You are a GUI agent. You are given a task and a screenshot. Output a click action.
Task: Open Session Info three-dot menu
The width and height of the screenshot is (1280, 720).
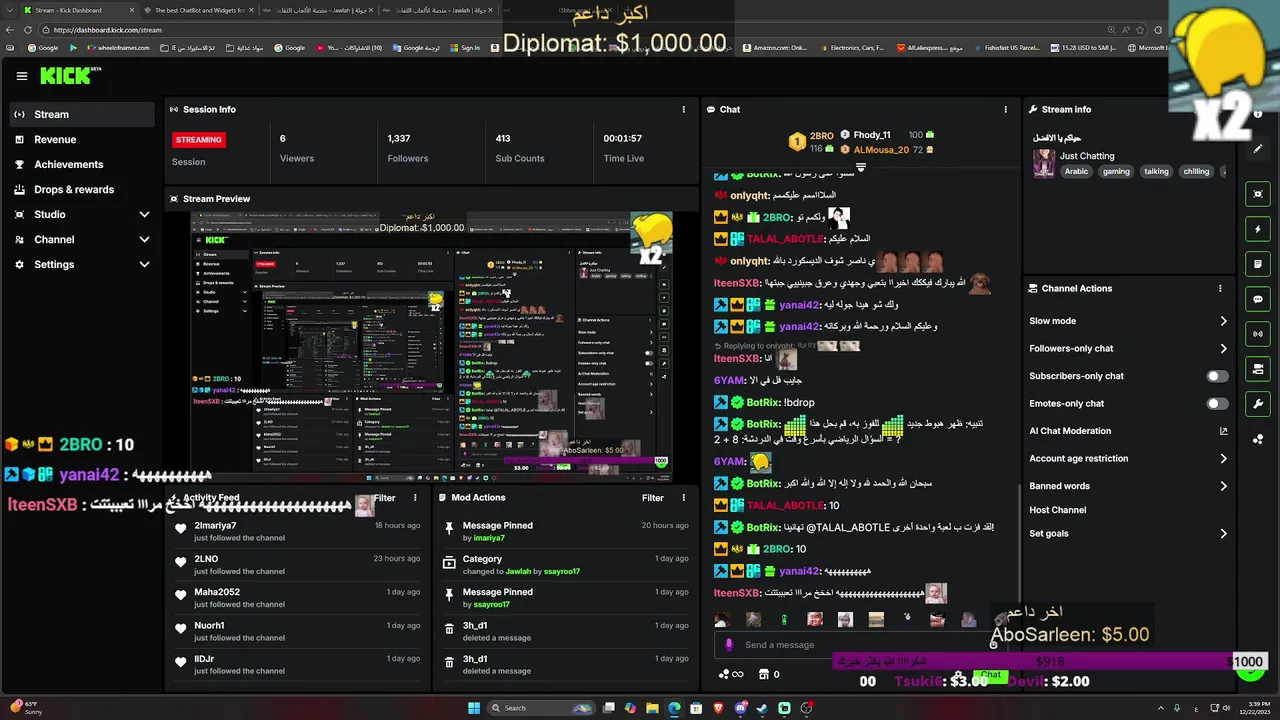click(684, 109)
